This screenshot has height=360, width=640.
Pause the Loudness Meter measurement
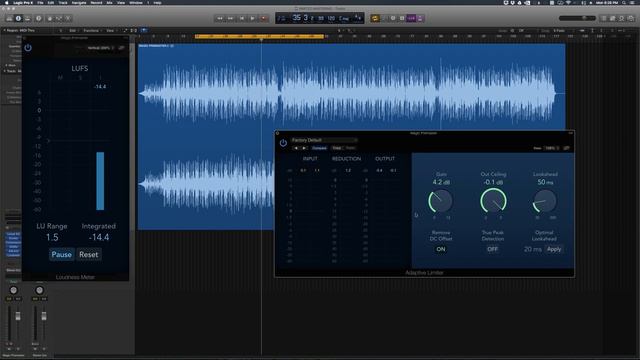pyautogui.click(x=61, y=254)
